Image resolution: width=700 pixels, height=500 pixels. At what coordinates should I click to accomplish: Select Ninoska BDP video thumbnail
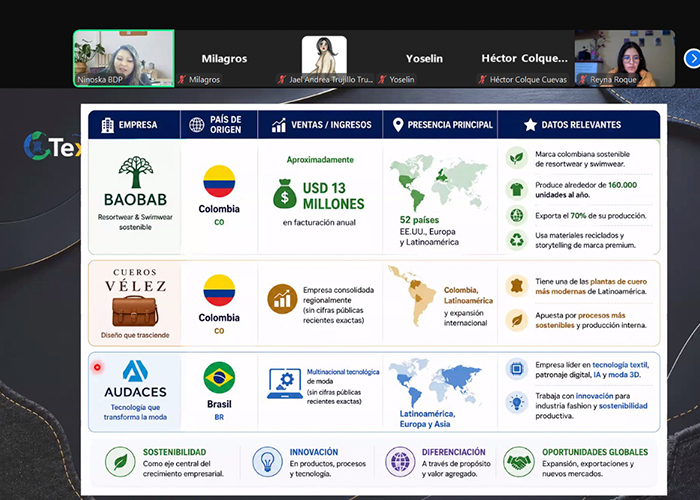[x=124, y=58]
